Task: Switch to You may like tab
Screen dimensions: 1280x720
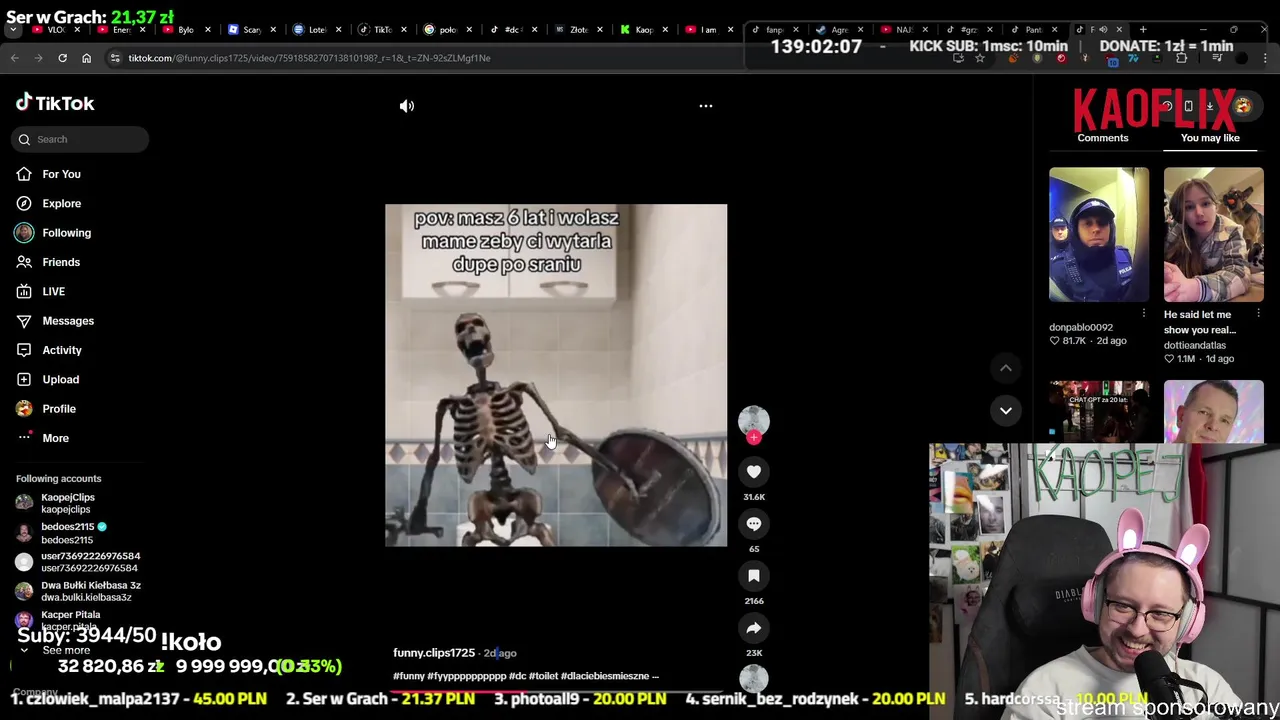Action: [1210, 138]
